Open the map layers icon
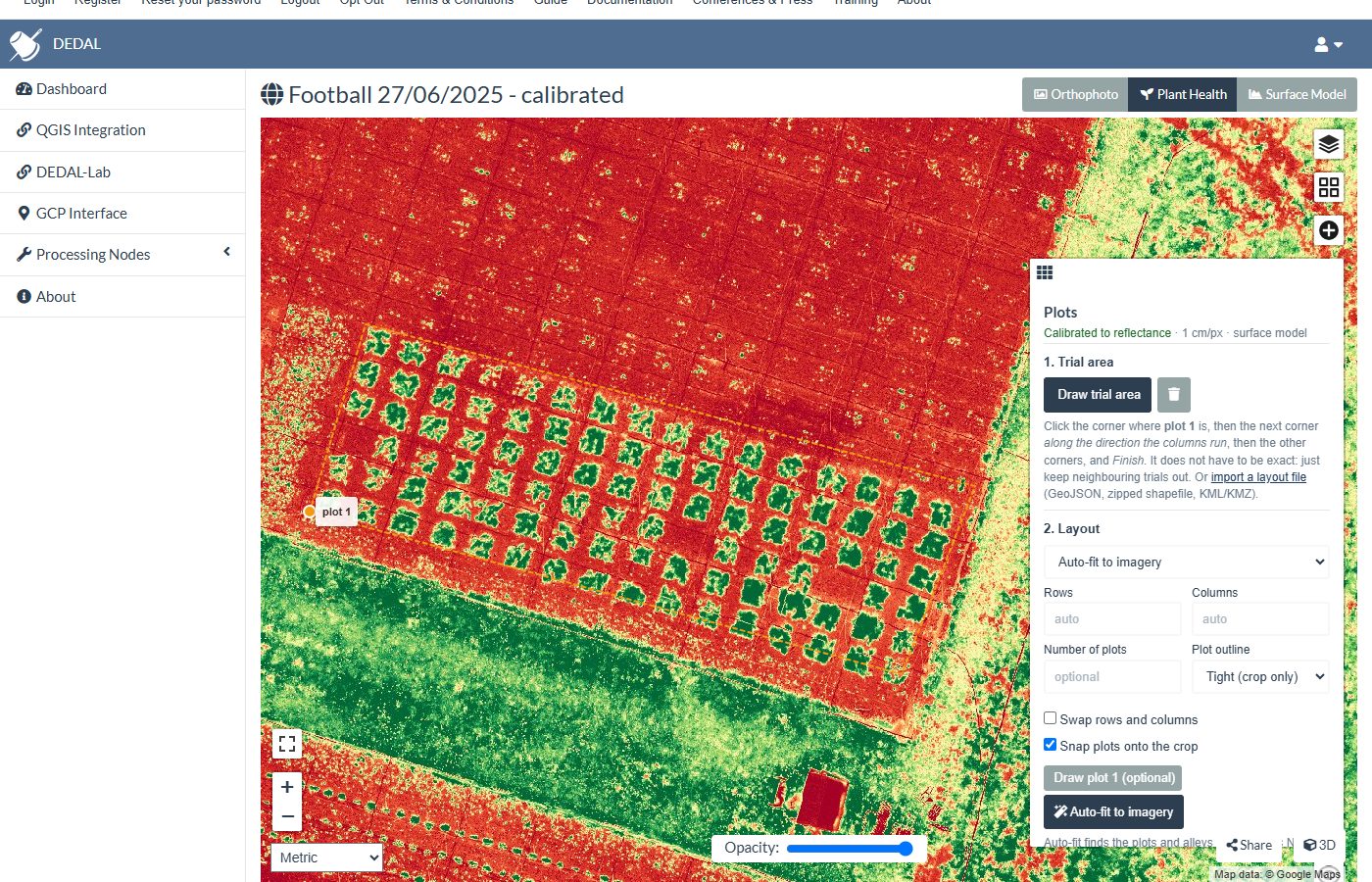The image size is (1372, 882). [x=1328, y=144]
